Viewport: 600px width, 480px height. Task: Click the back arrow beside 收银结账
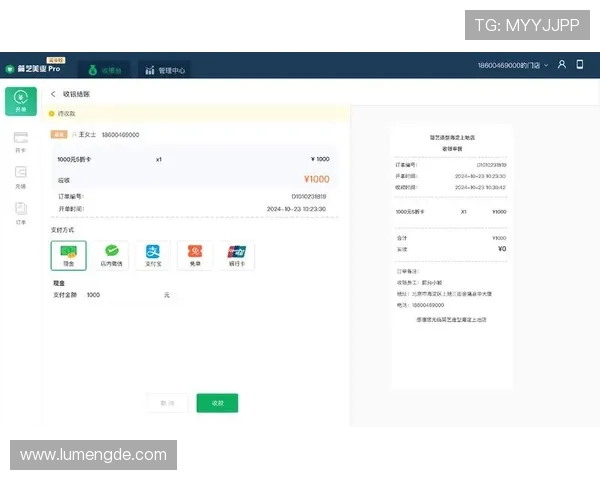pyautogui.click(x=53, y=94)
